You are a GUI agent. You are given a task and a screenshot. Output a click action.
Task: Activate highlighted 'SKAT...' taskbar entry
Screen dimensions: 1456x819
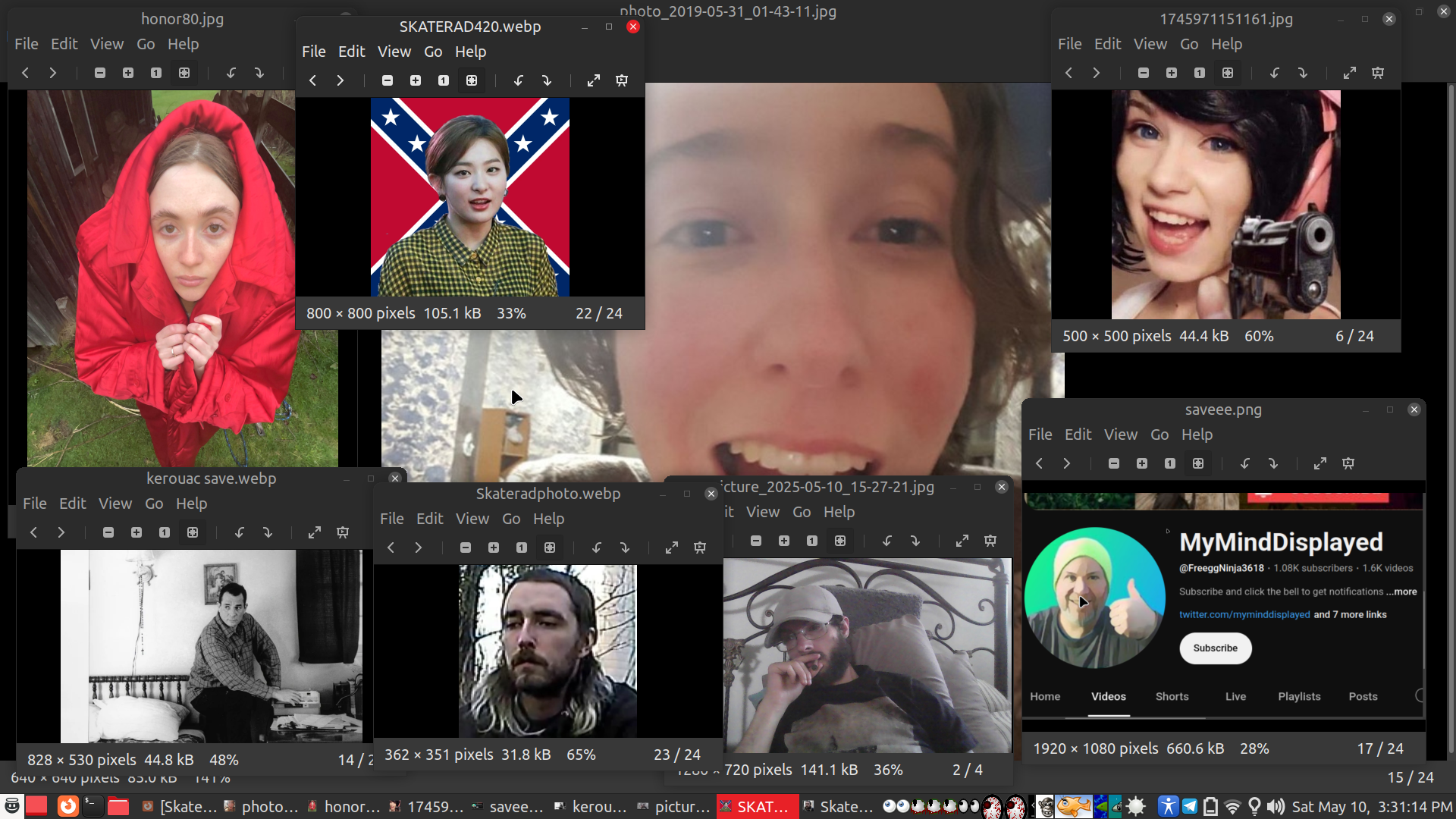(758, 807)
